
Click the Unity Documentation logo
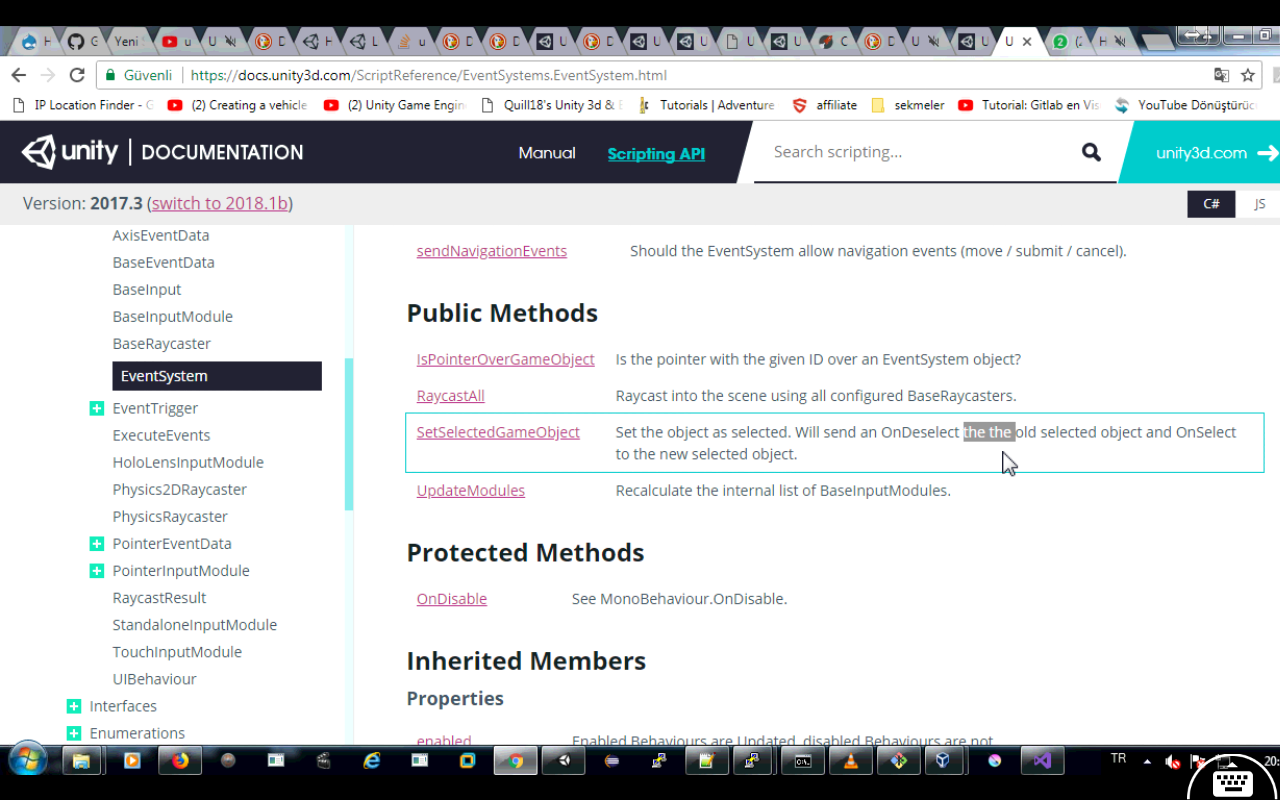[x=160, y=152]
